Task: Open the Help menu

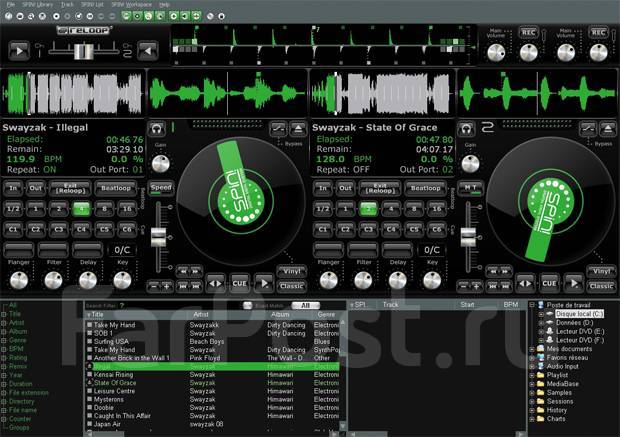Action: [164, 4]
